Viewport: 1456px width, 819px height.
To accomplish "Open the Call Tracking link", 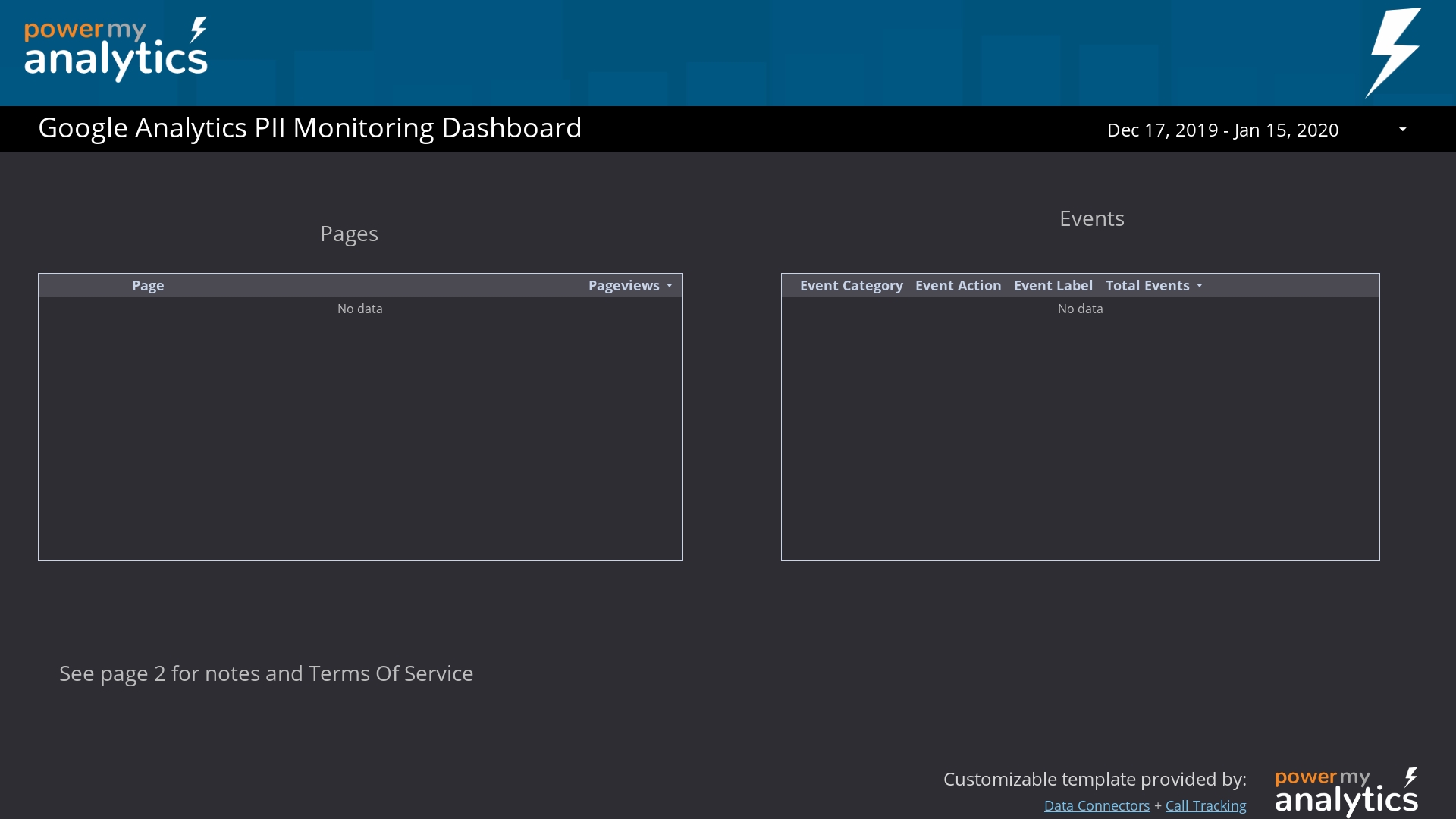I will 1205,806.
